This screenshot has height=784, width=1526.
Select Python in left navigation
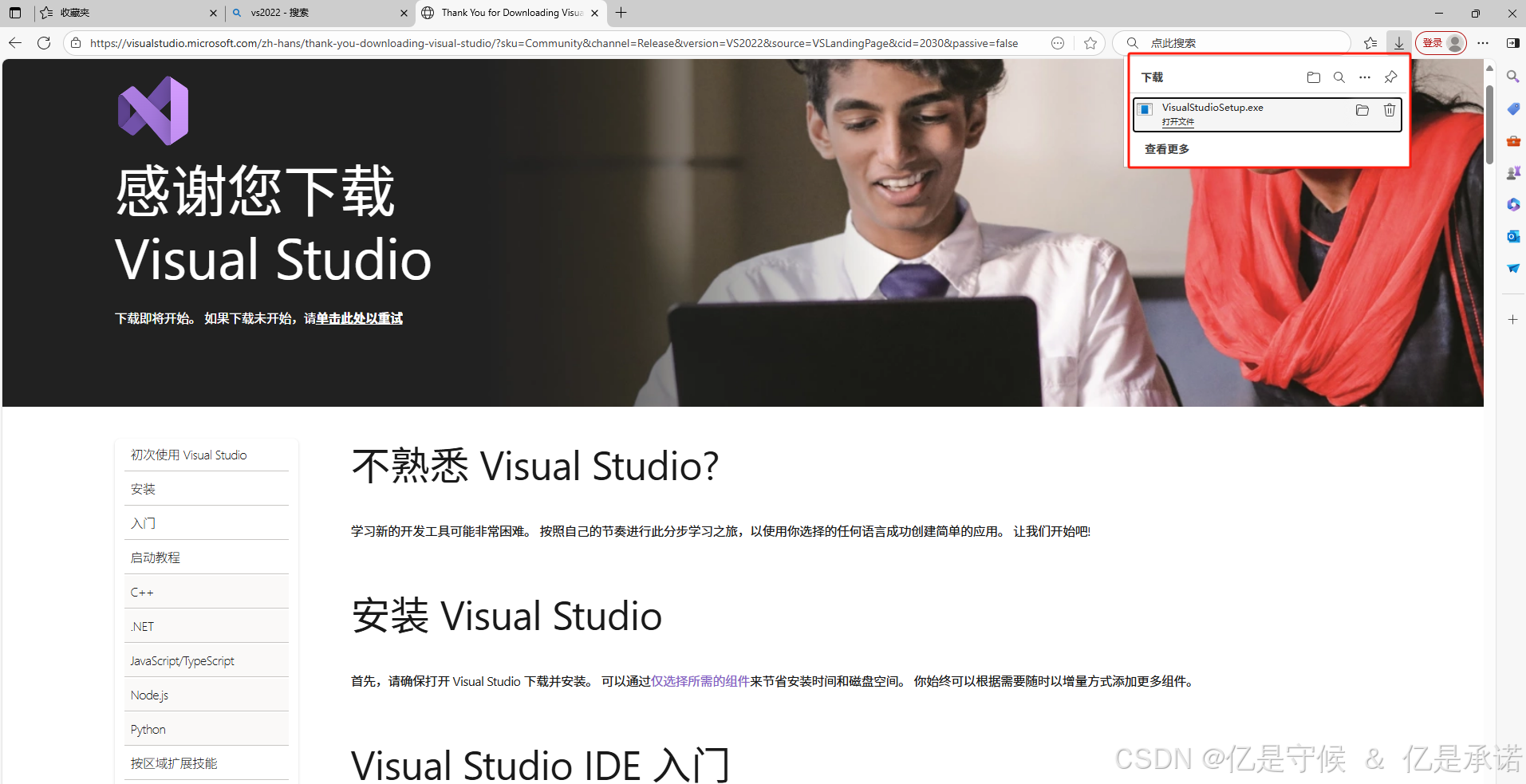[x=207, y=729]
